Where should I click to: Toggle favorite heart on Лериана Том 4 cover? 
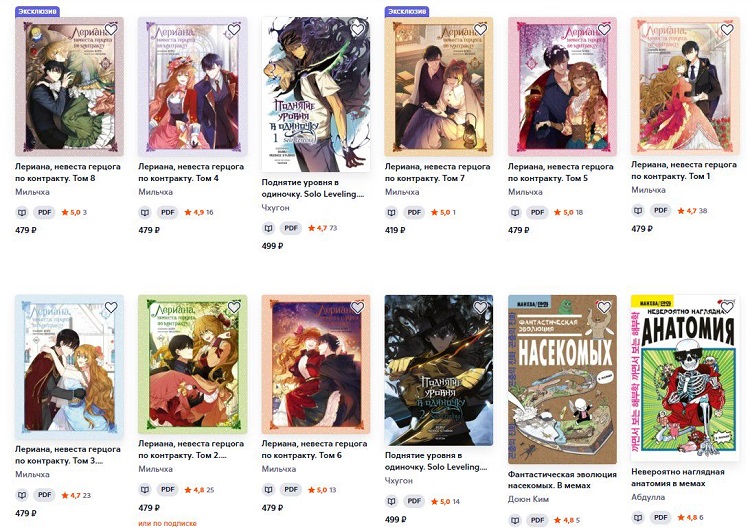click(x=234, y=30)
